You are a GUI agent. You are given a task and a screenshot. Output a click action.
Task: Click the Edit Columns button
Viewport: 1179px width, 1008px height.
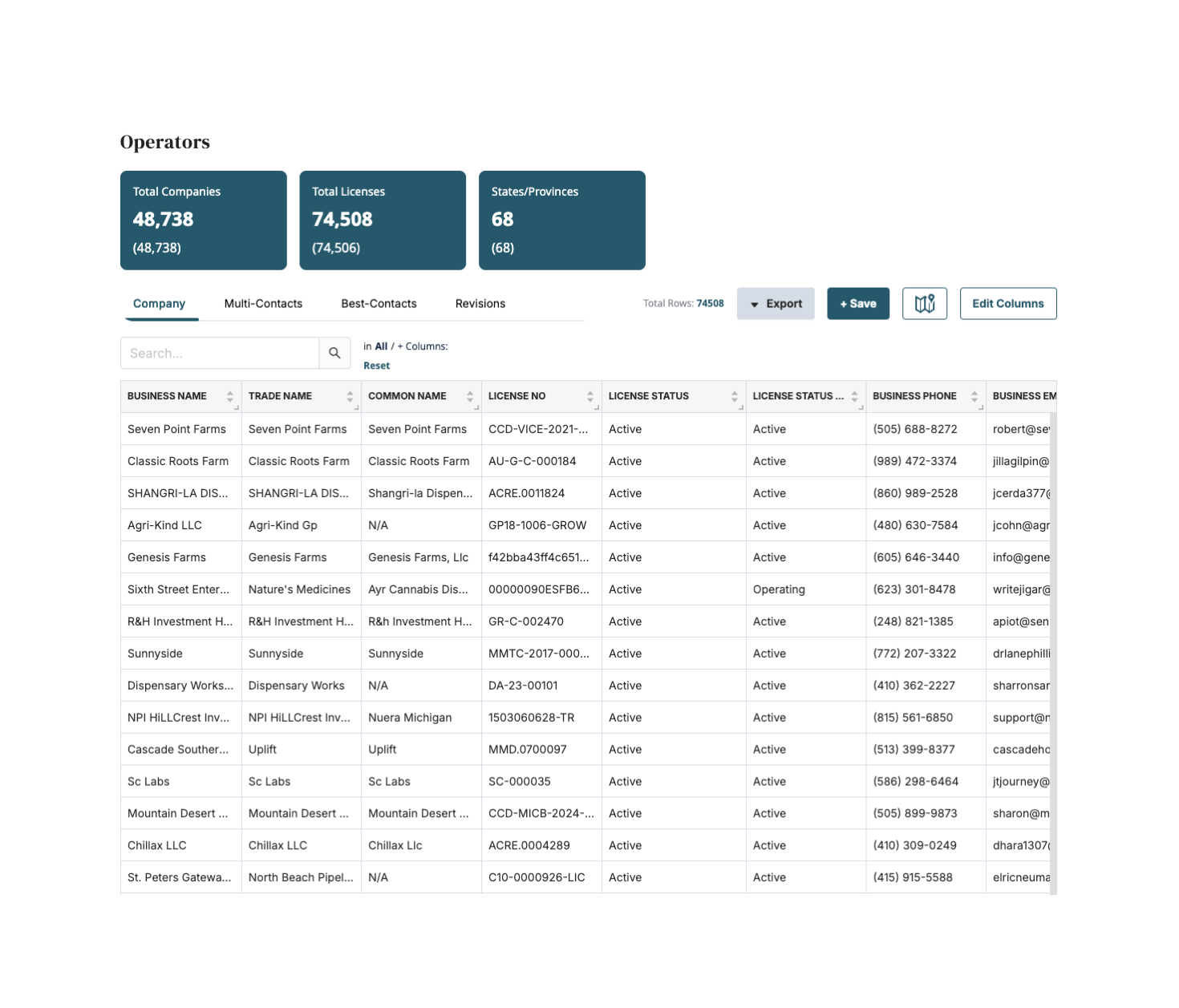1008,304
